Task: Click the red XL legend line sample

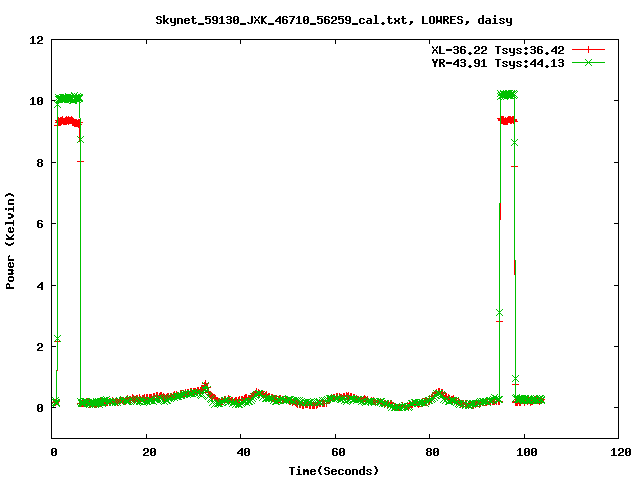Action: point(588,50)
